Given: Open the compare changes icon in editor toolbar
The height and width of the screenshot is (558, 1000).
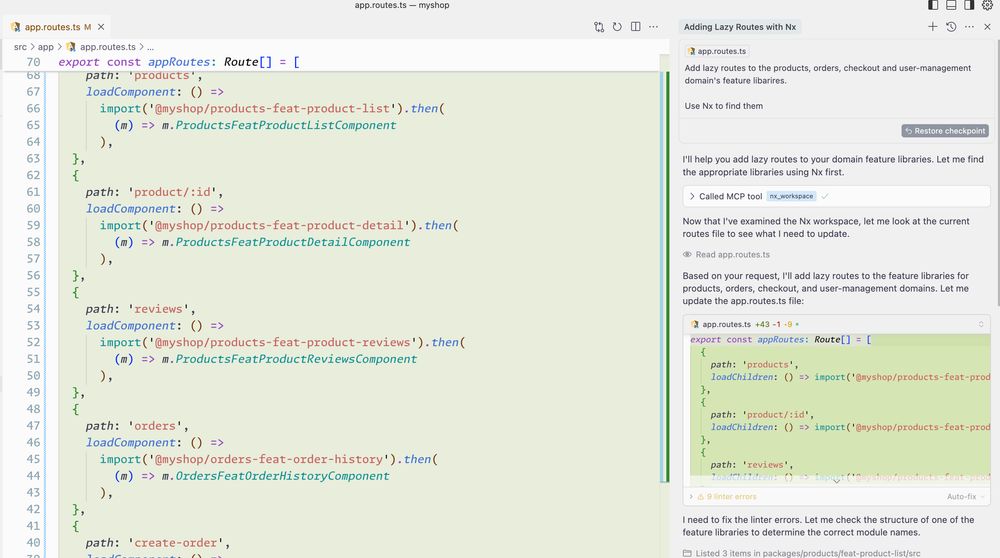Looking at the screenshot, I should coord(599,27).
